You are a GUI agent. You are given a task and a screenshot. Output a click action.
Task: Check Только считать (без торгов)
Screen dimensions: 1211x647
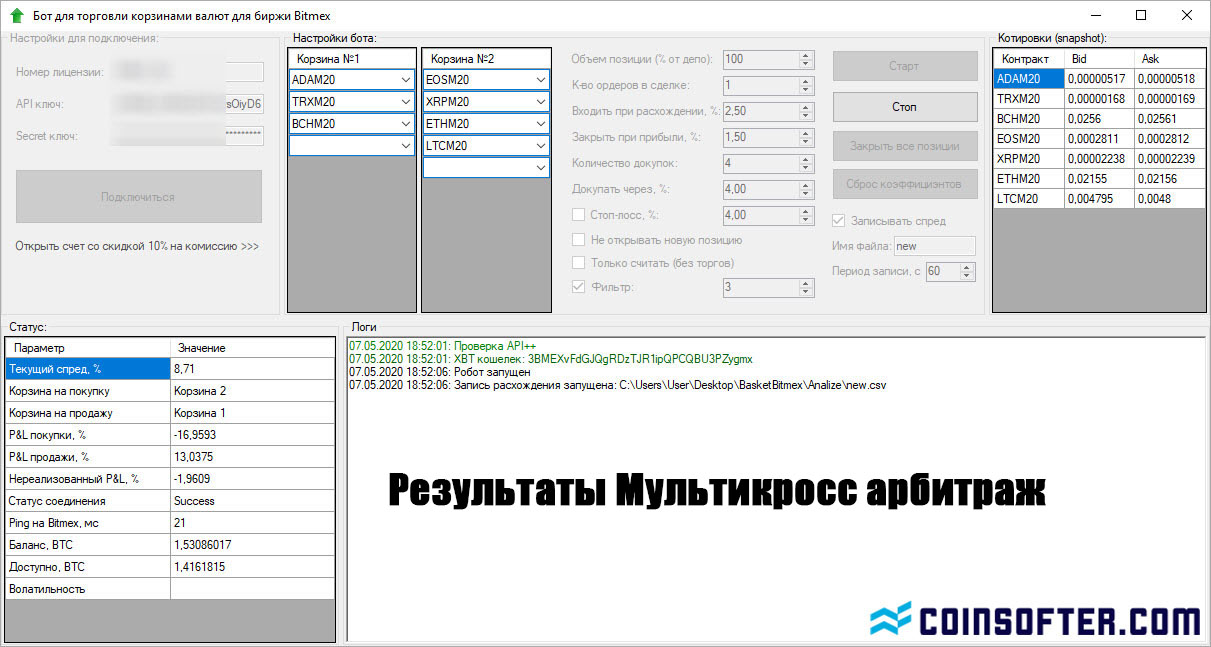pos(578,263)
